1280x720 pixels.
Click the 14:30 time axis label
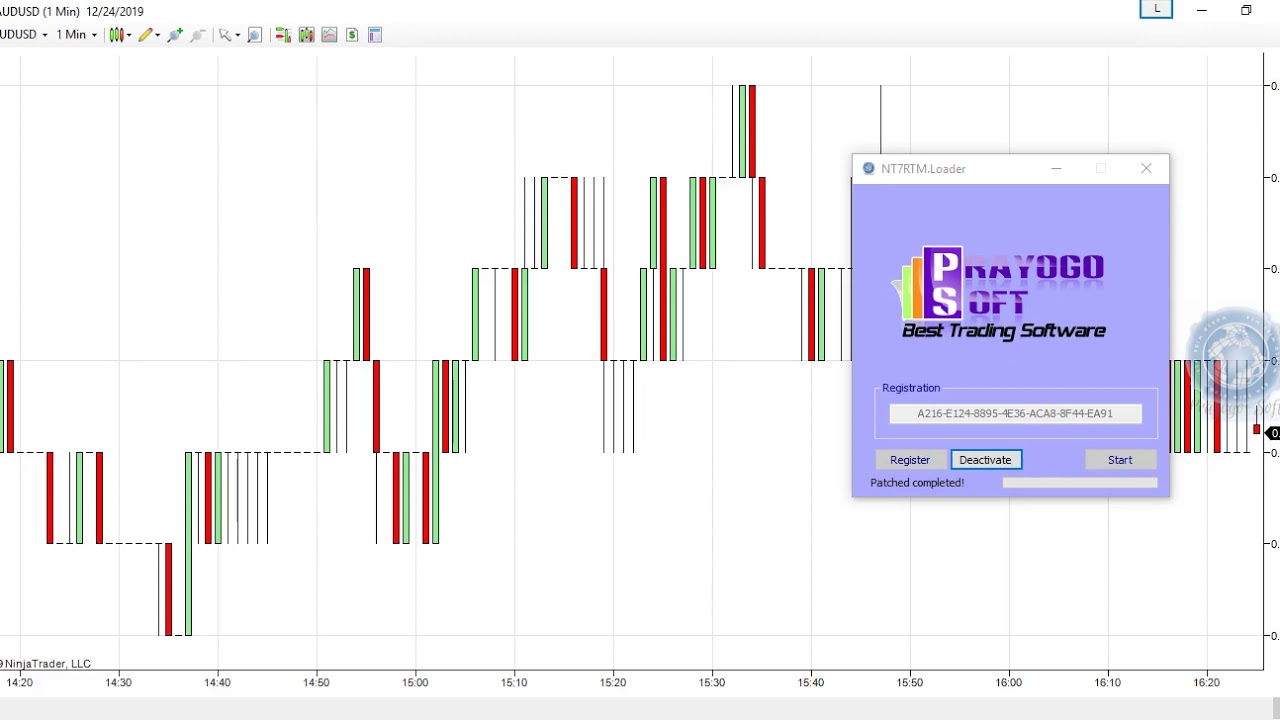[118, 682]
